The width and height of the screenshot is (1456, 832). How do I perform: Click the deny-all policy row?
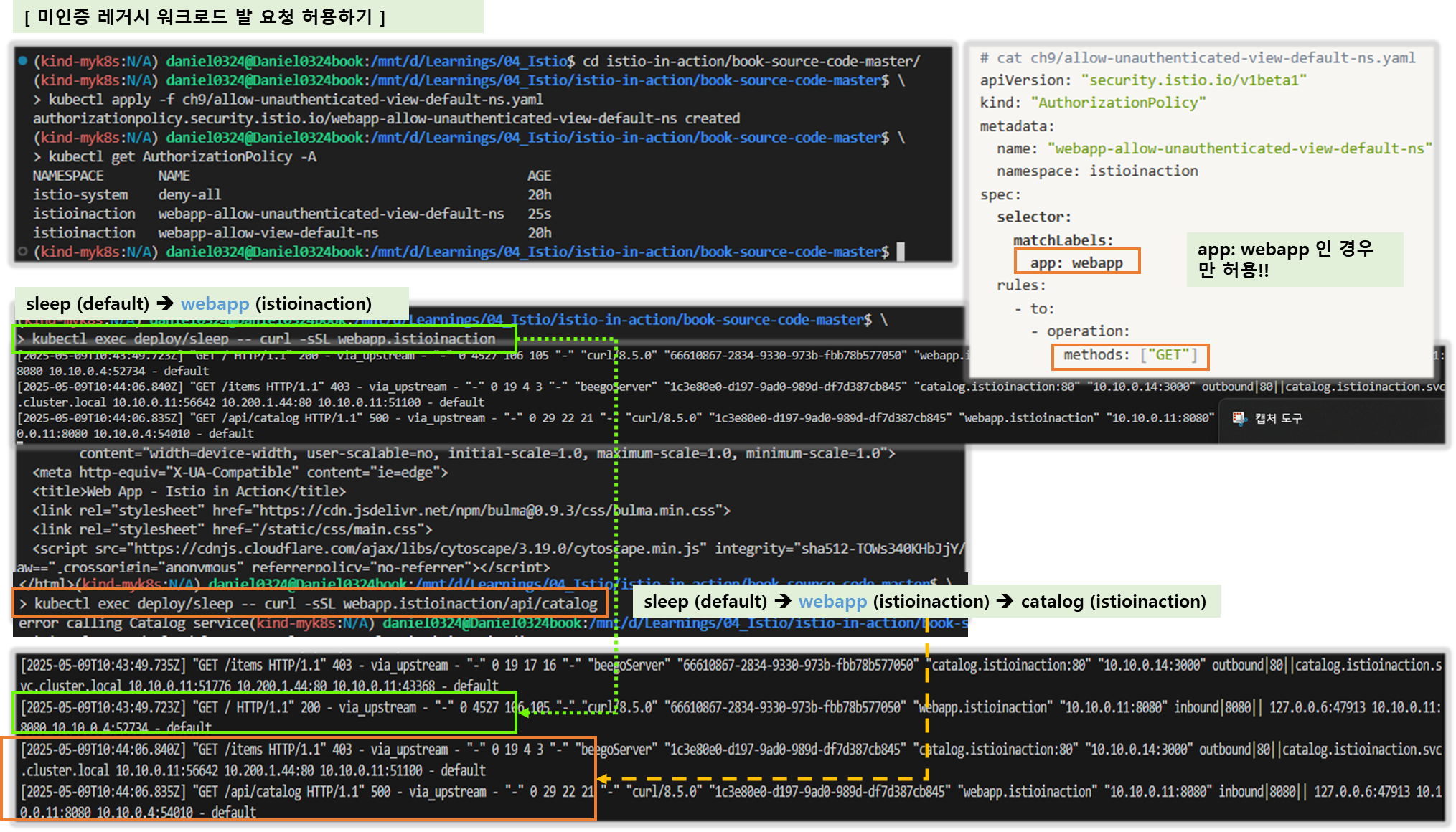coord(190,194)
